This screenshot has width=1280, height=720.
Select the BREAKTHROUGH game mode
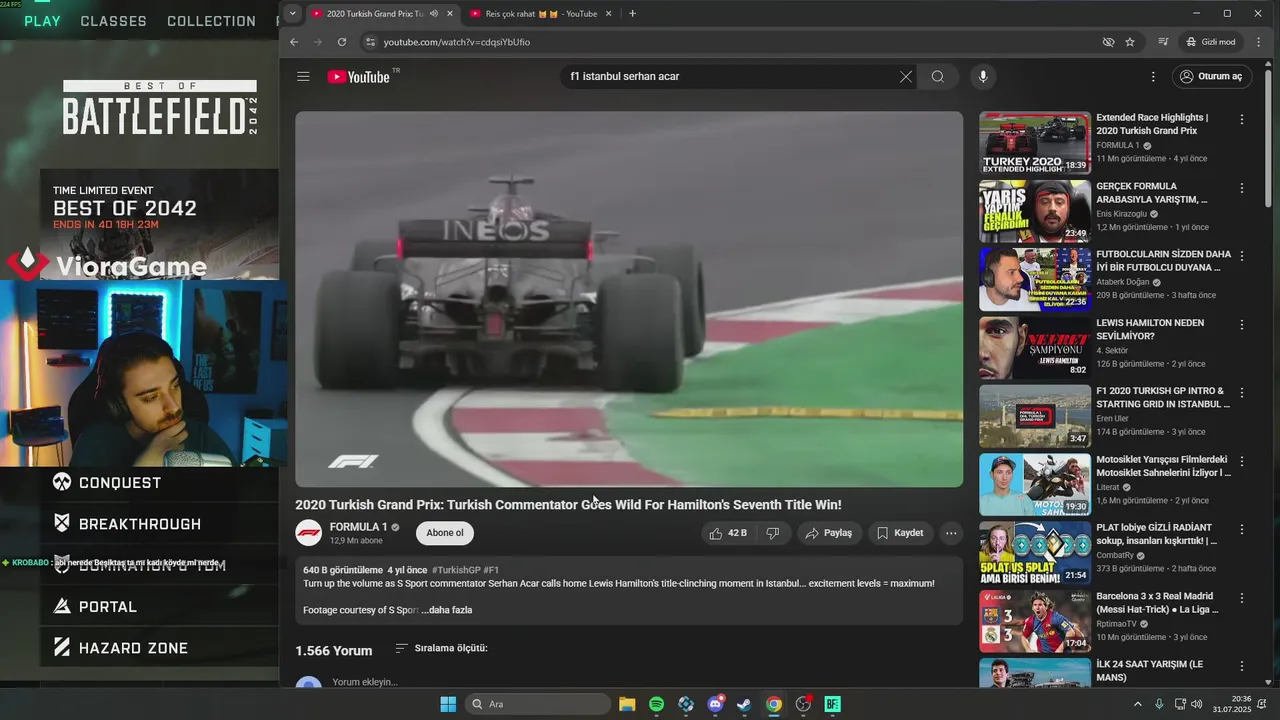[127, 524]
